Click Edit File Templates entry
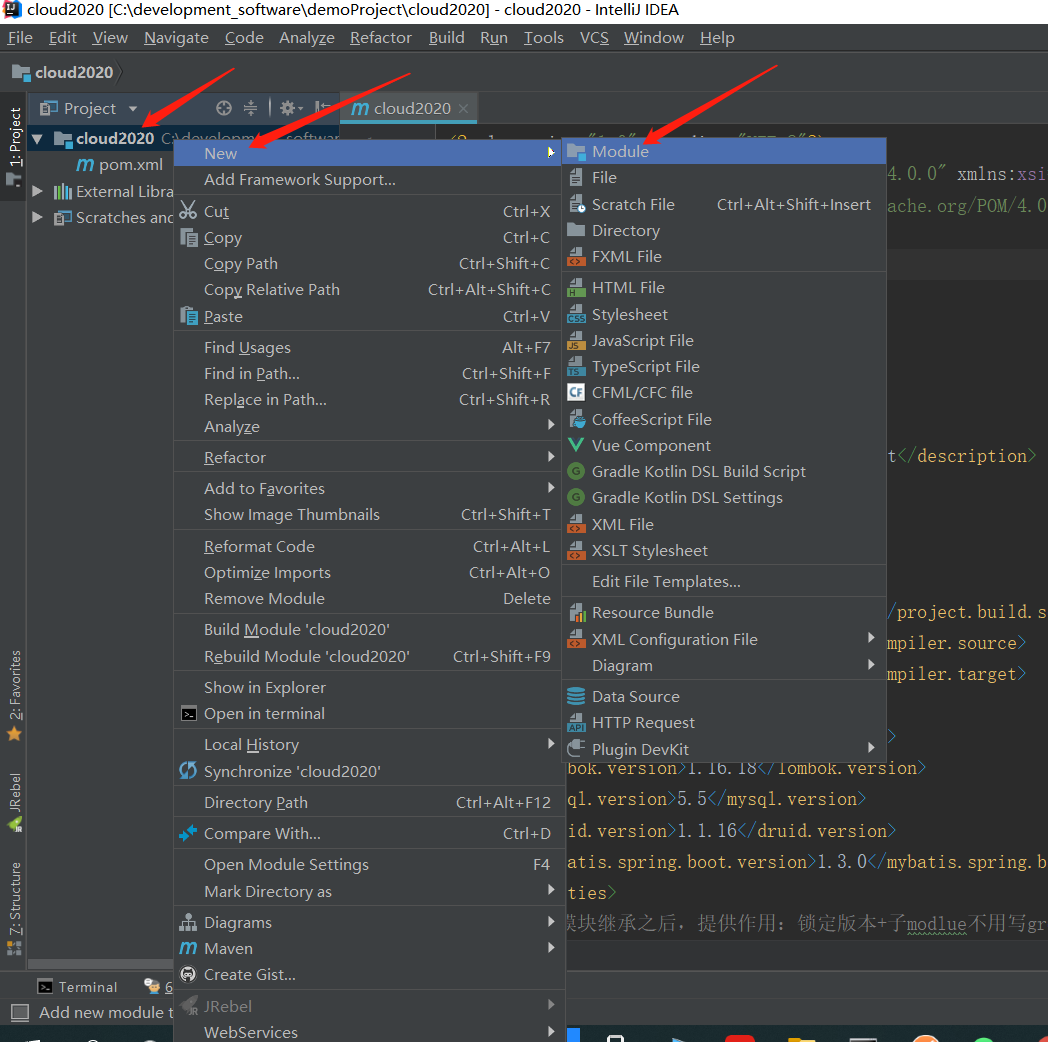 (724, 581)
